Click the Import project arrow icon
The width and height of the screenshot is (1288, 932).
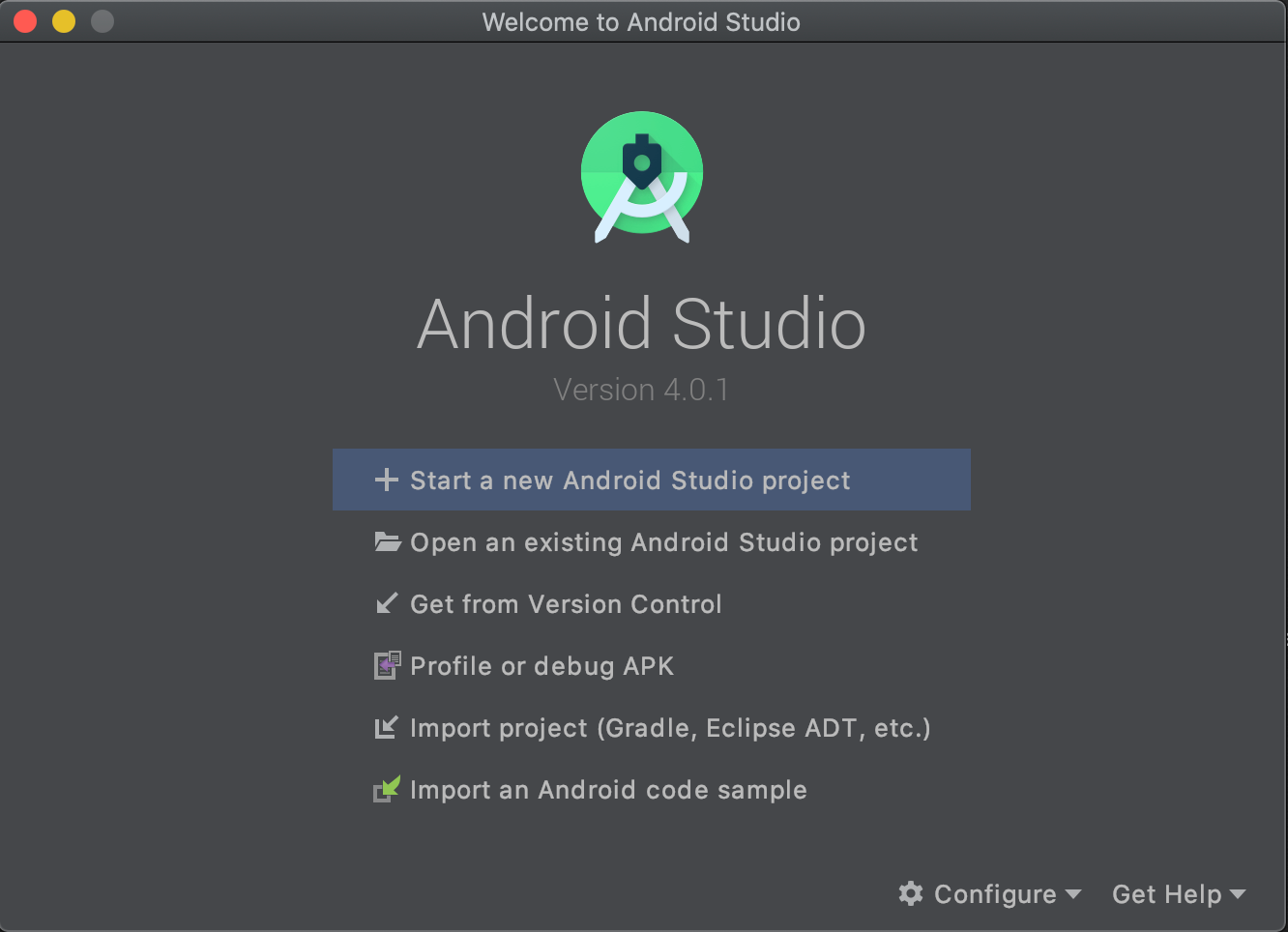386,727
